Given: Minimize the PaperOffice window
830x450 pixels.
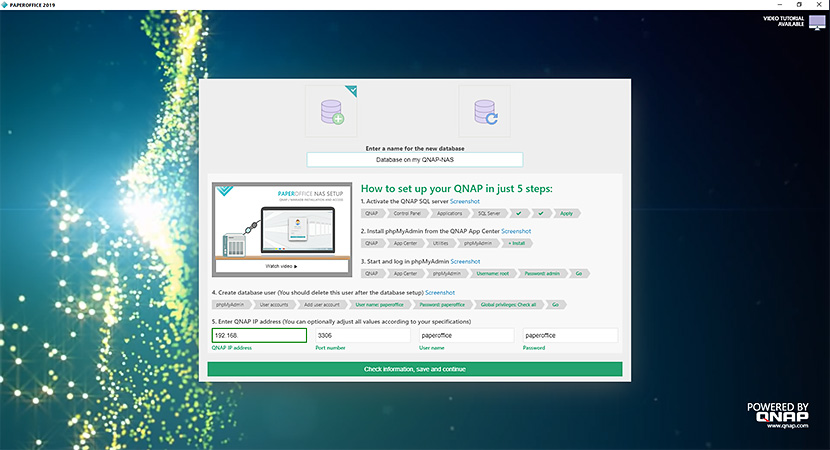Looking at the screenshot, I should 780,5.
